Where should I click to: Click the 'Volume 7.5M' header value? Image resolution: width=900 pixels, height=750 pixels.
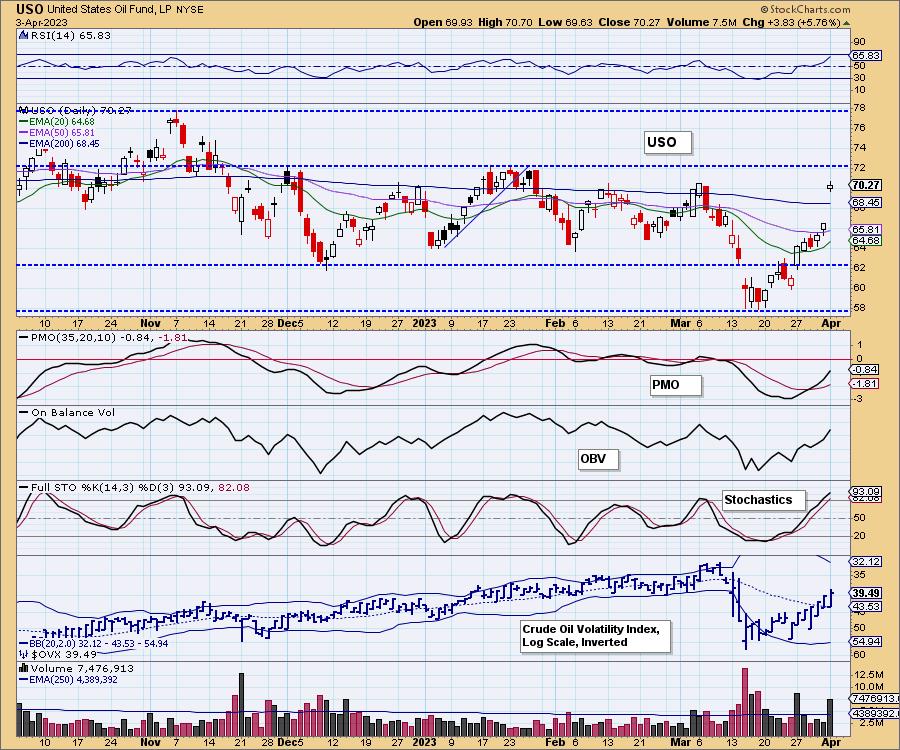(702, 22)
